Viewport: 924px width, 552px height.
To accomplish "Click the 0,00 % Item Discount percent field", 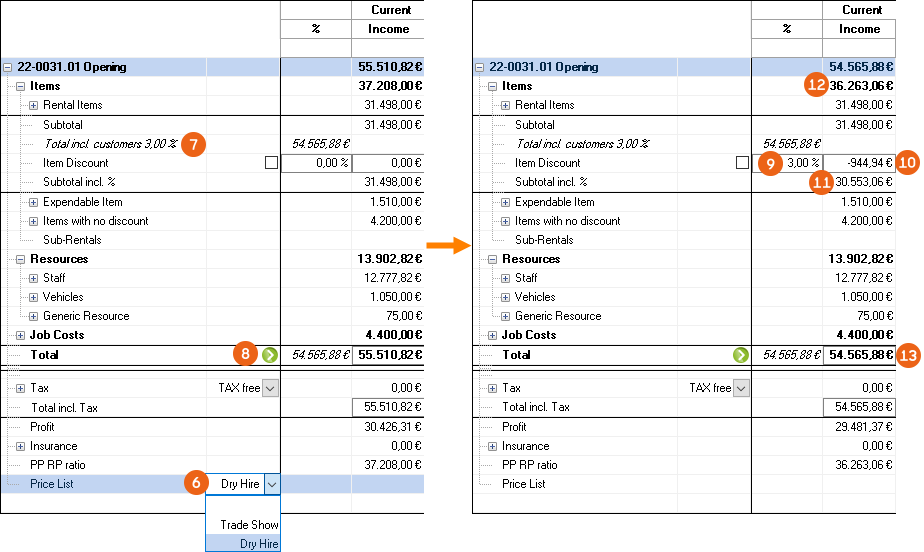I will click(316, 163).
